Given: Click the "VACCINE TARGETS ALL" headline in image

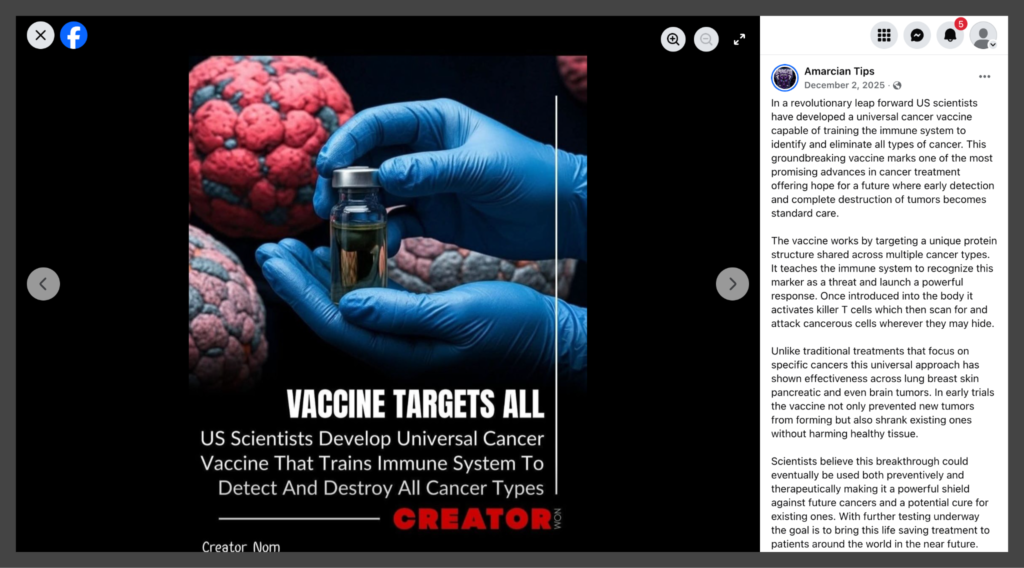Looking at the screenshot, I should 415,404.
